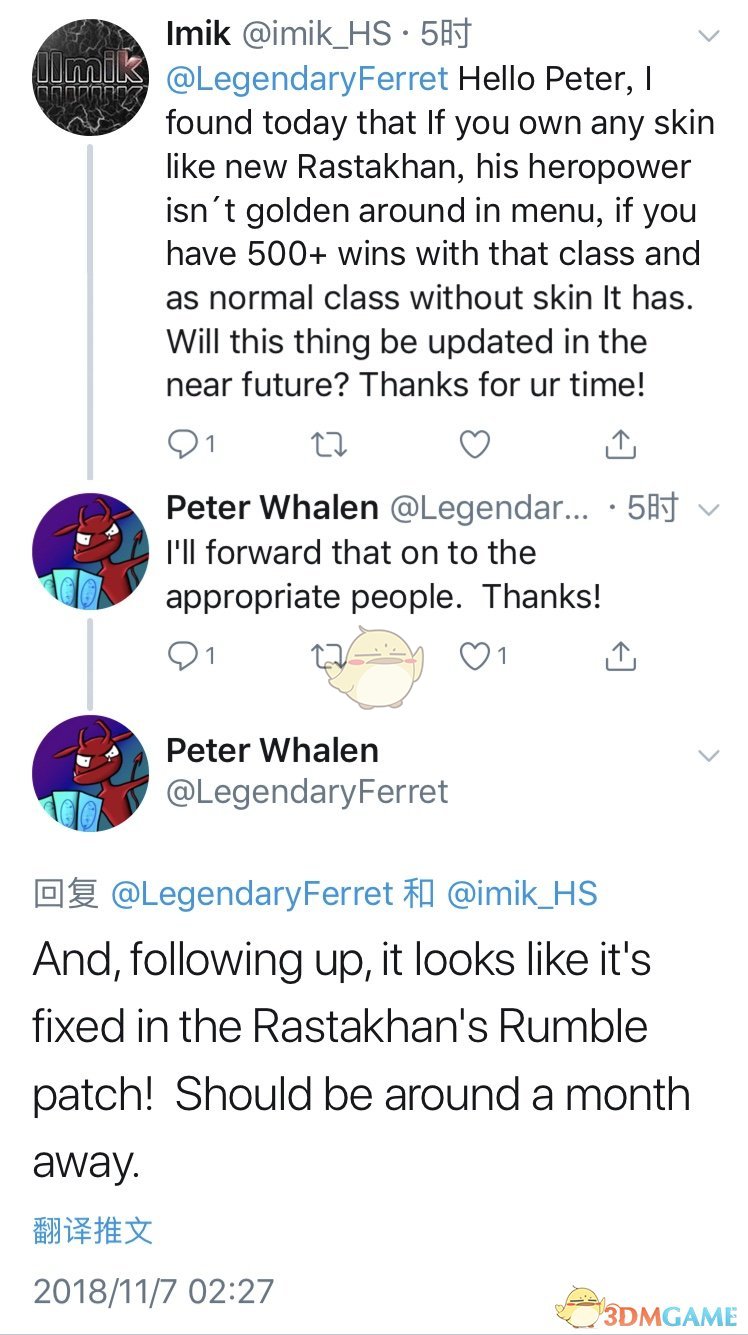
Task: Share Peter Whalen's forwarding tweet
Action: 621,656
